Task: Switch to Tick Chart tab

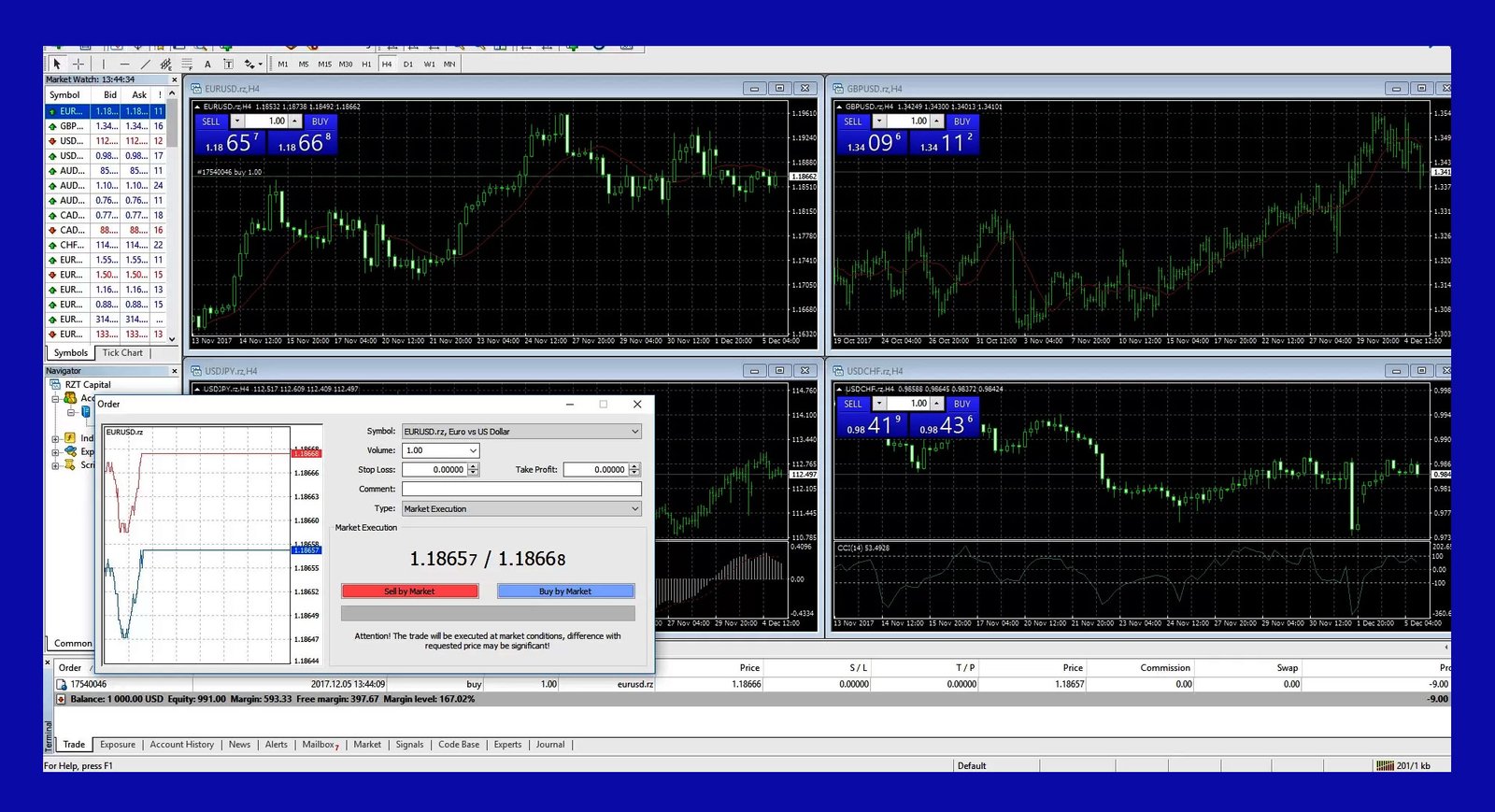Action: pyautogui.click(x=122, y=353)
